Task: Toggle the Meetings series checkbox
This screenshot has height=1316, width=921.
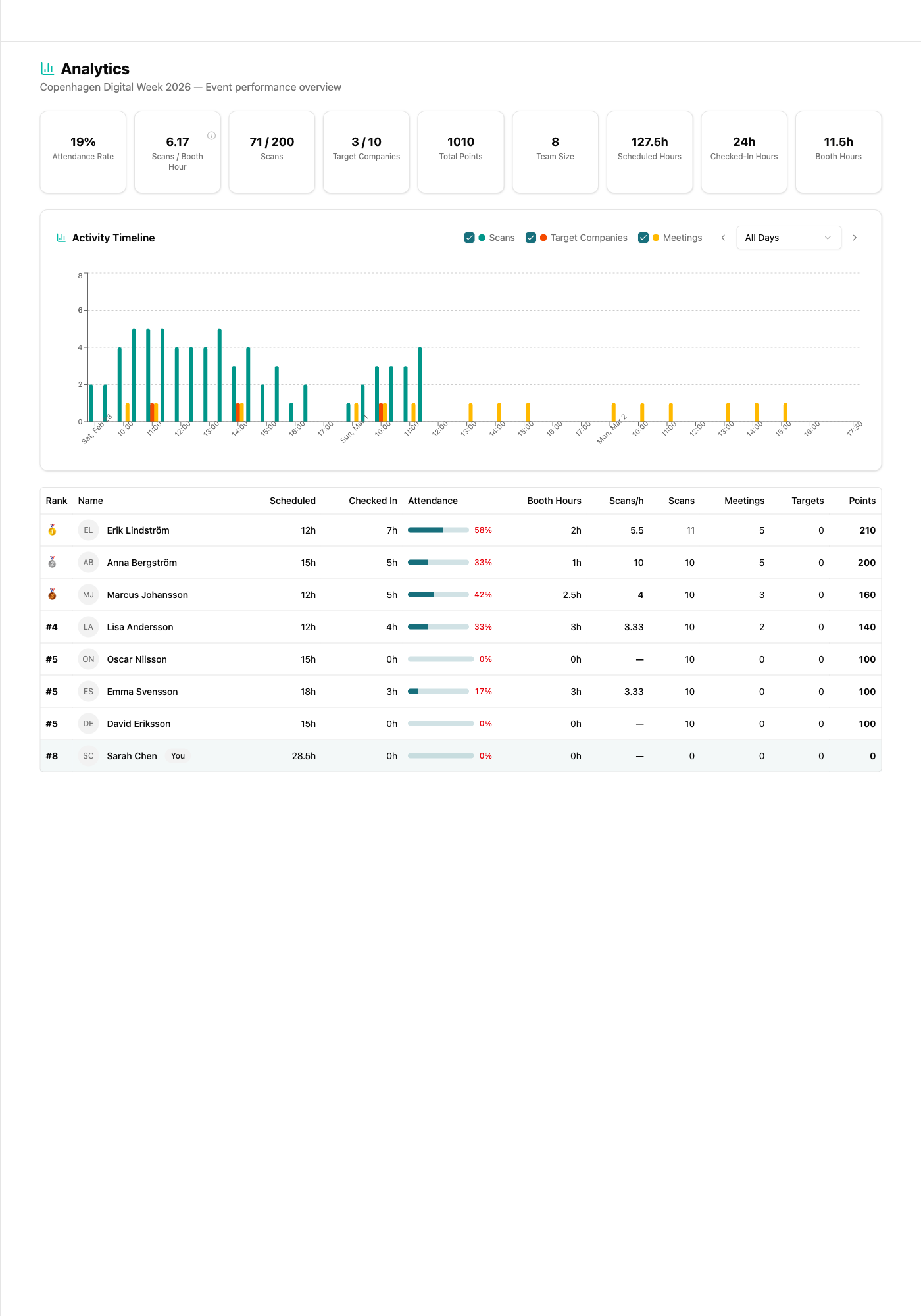Action: click(643, 238)
